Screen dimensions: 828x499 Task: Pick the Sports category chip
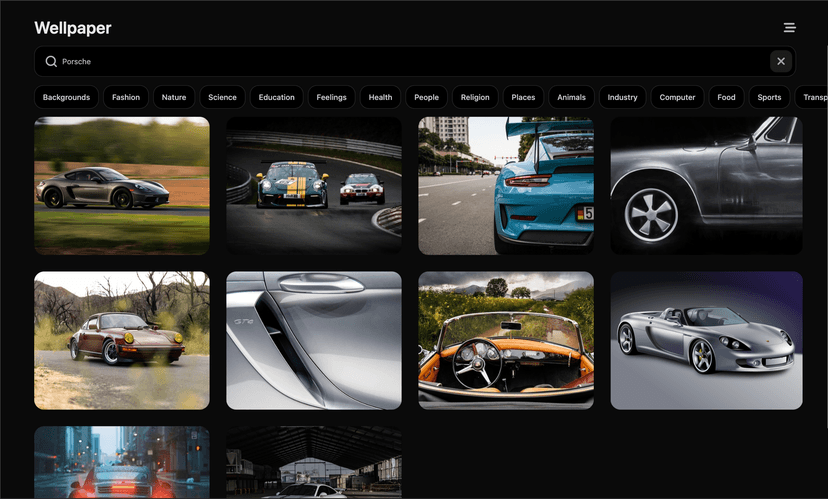pos(769,97)
